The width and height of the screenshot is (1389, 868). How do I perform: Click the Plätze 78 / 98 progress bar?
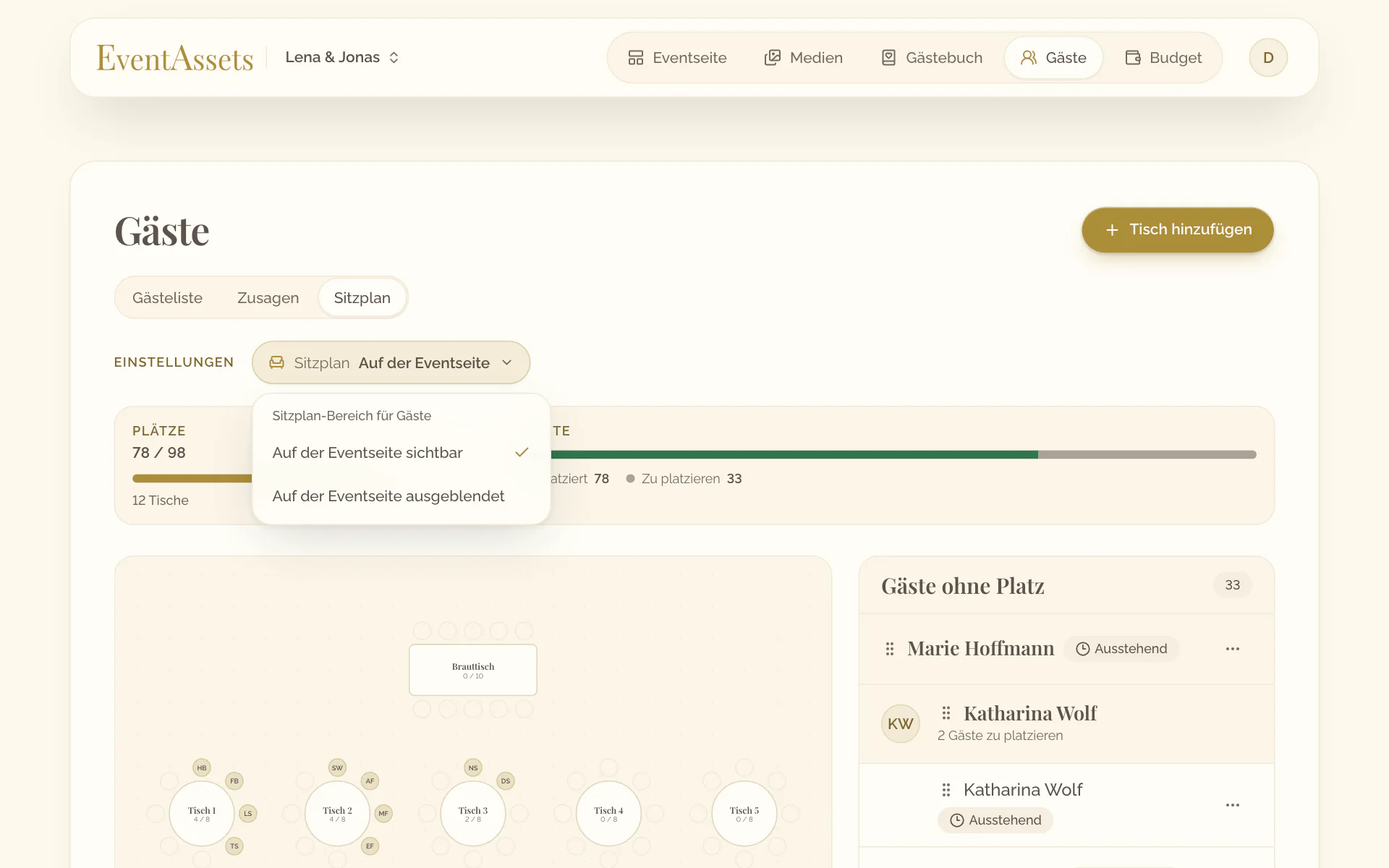click(192, 478)
